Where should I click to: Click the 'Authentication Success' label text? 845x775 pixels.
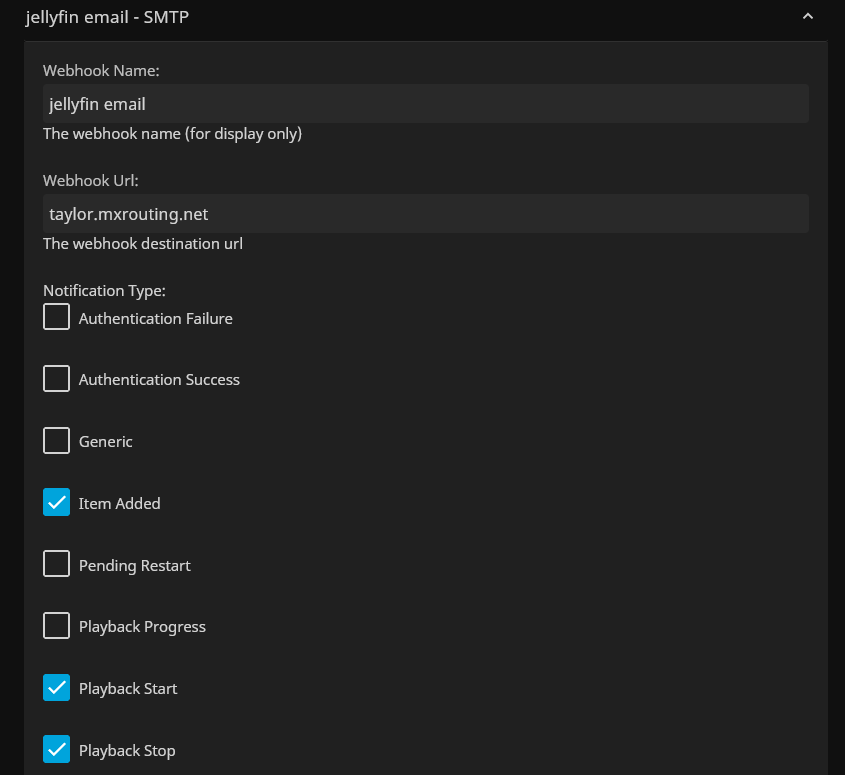click(x=159, y=380)
